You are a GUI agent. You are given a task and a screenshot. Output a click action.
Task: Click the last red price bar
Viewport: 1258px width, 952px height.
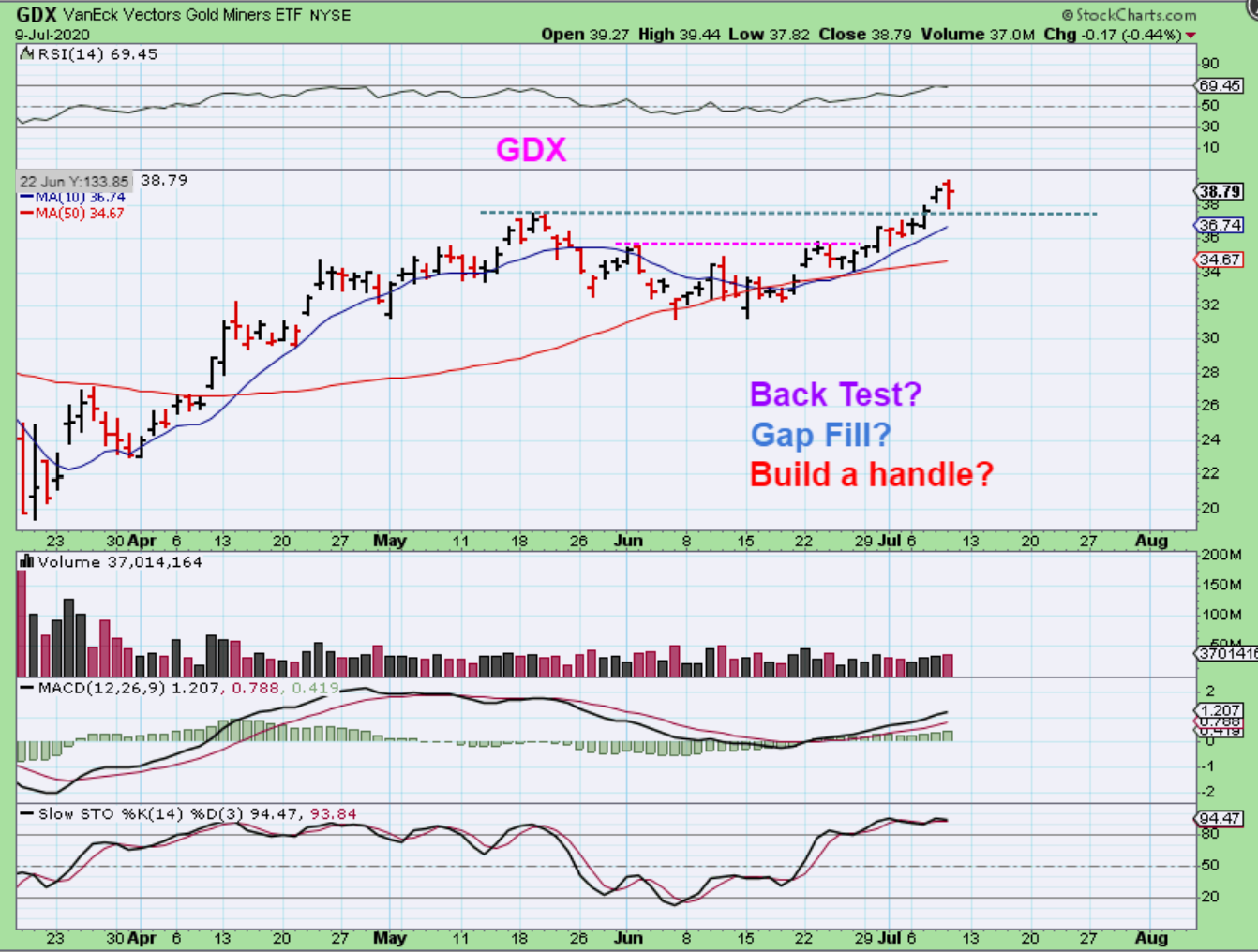coord(949,194)
